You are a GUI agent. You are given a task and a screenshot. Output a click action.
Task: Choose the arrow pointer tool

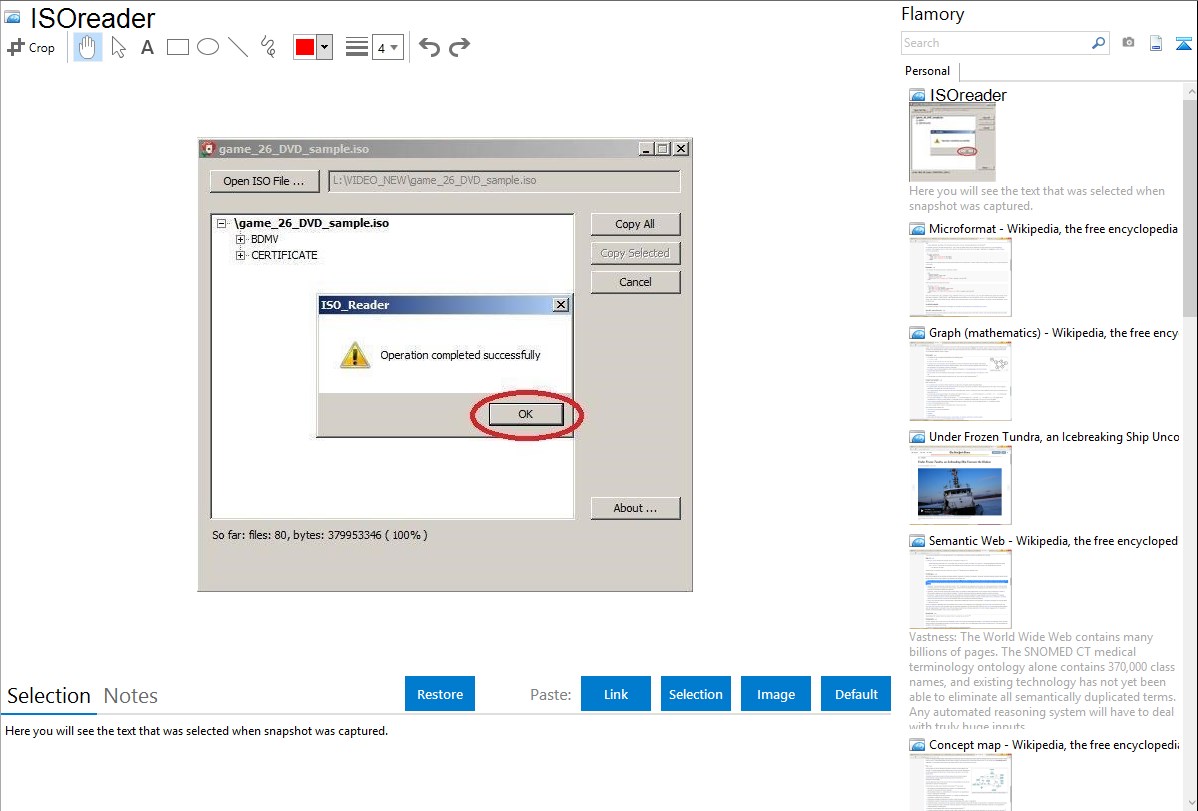click(x=118, y=47)
